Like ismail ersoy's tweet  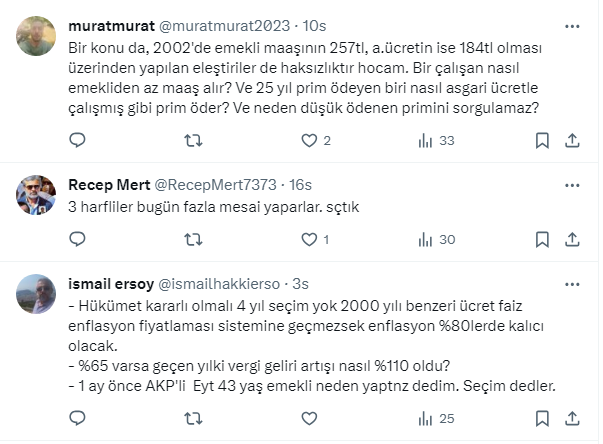click(311, 418)
